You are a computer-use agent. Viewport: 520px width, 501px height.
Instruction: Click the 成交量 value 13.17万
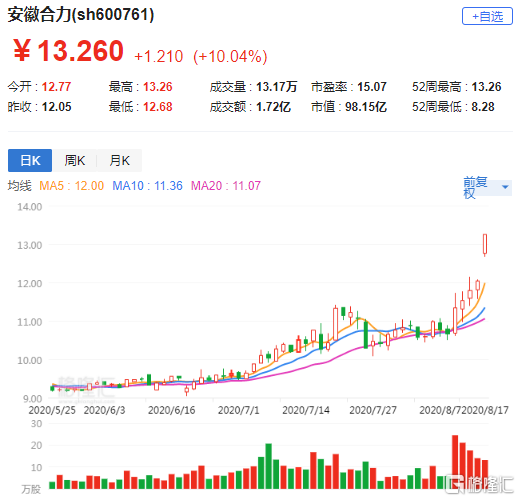point(277,87)
